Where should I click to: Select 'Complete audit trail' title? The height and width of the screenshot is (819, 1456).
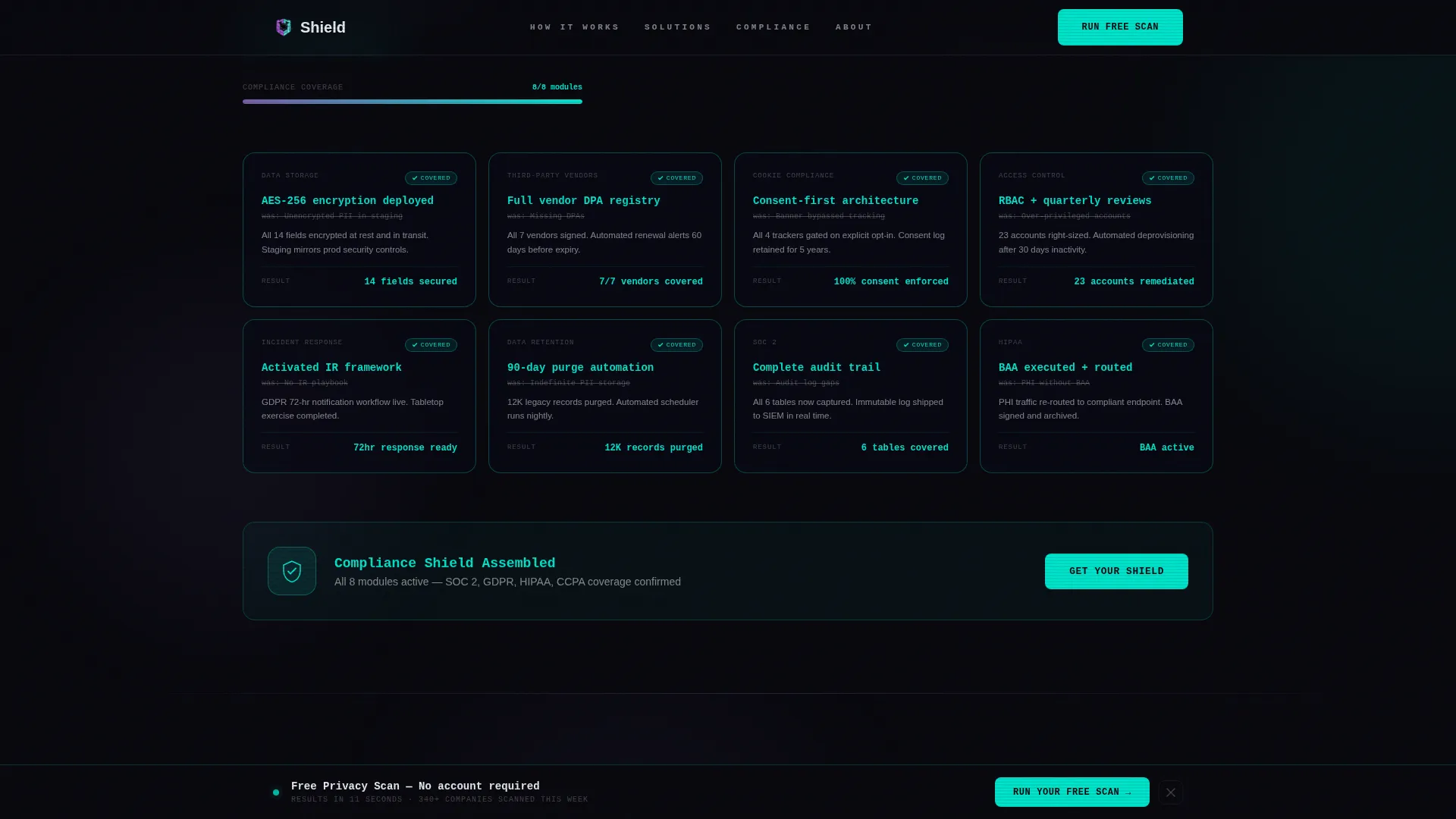click(817, 368)
